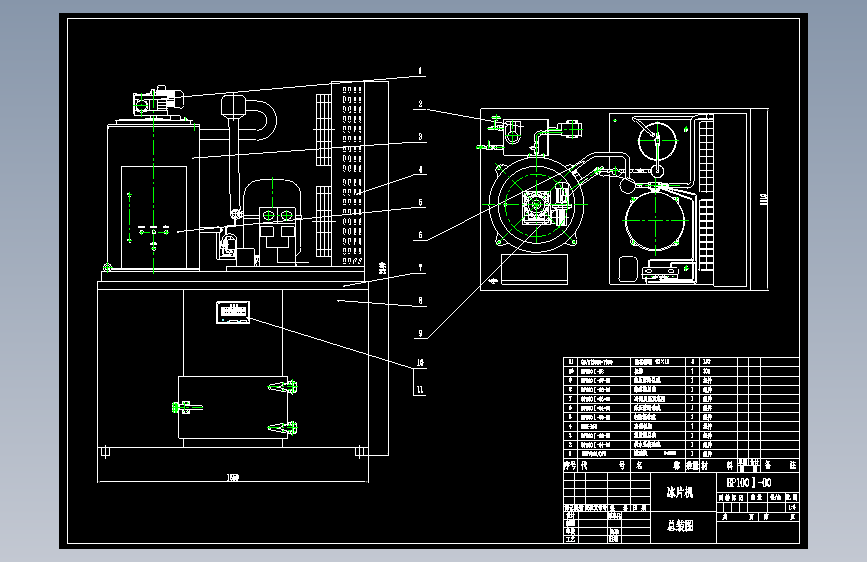Click the part callout number "5"

click(420, 202)
